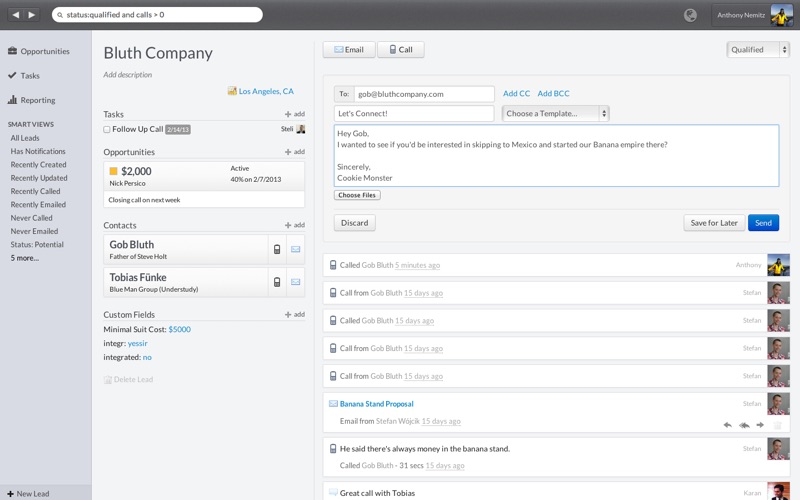
Task: Click the Delete Lead trash icon
Action: [x=108, y=380]
